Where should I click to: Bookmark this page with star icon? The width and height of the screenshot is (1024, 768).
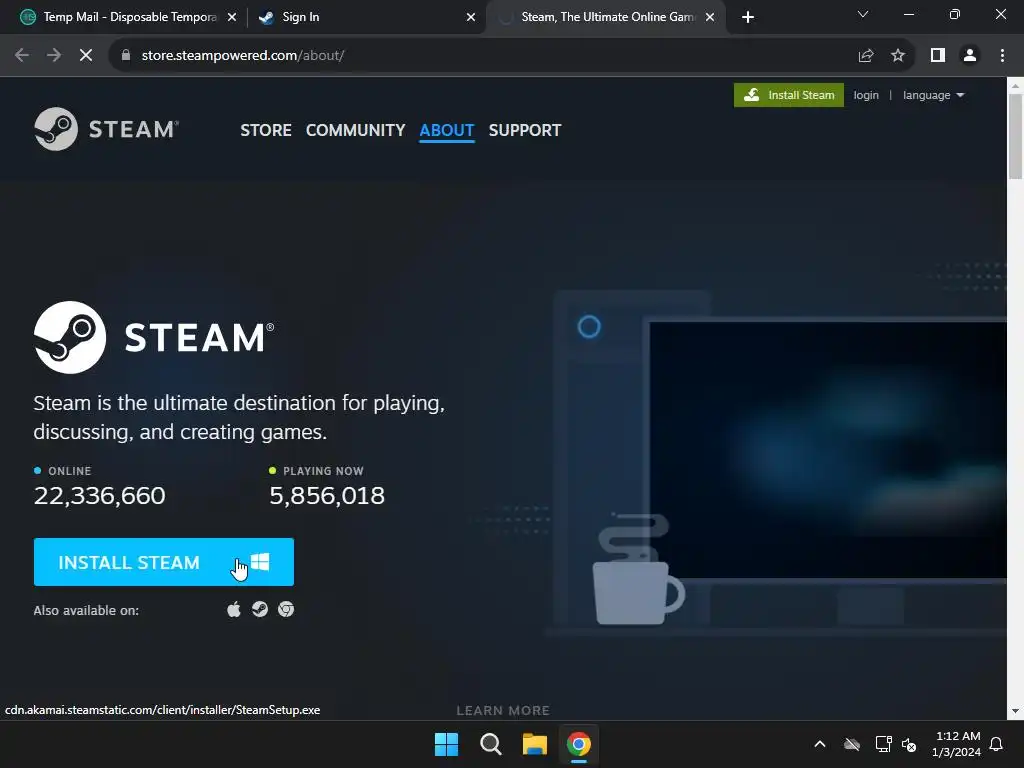click(898, 56)
